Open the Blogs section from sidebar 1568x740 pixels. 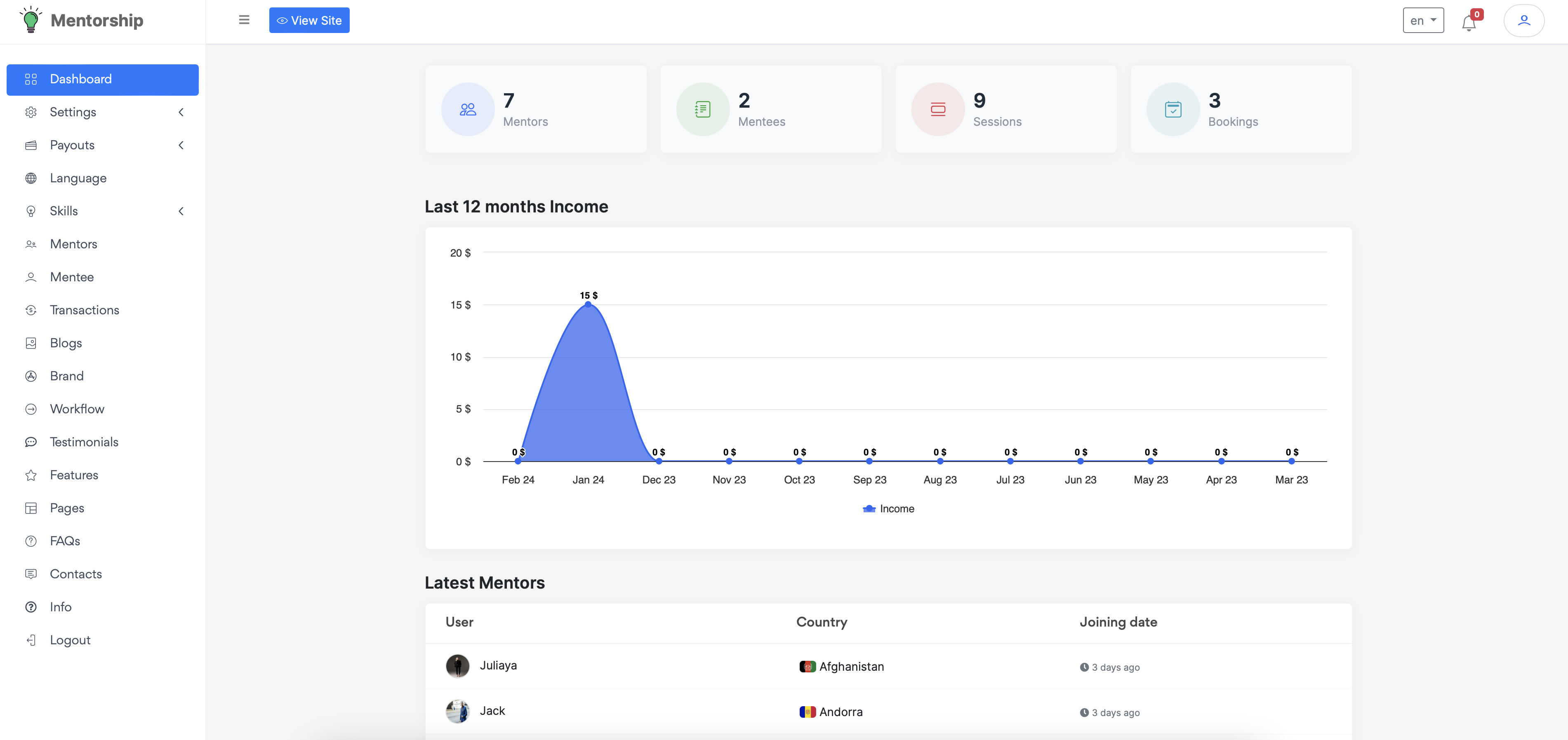click(66, 343)
